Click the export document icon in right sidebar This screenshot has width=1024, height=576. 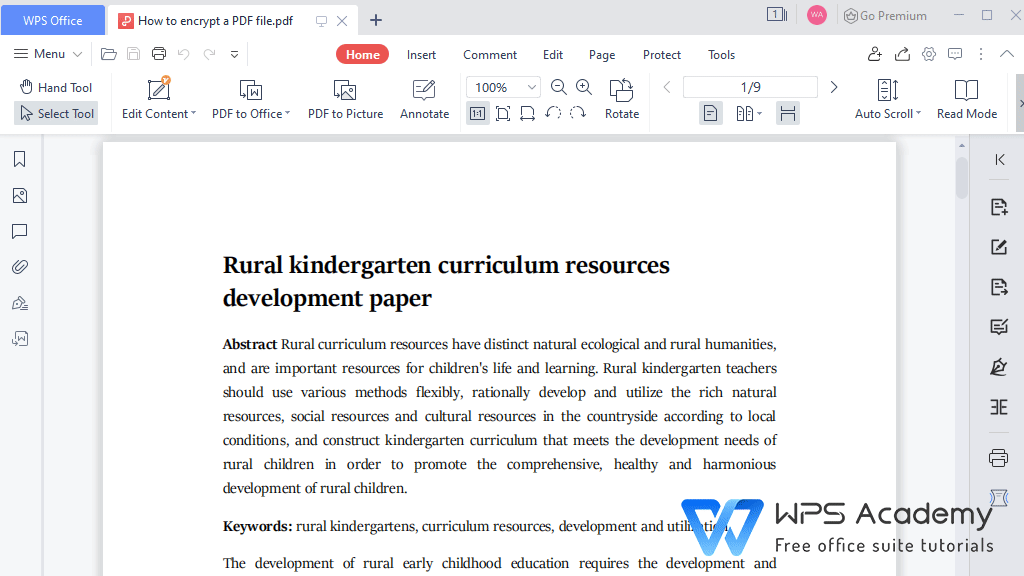point(999,287)
